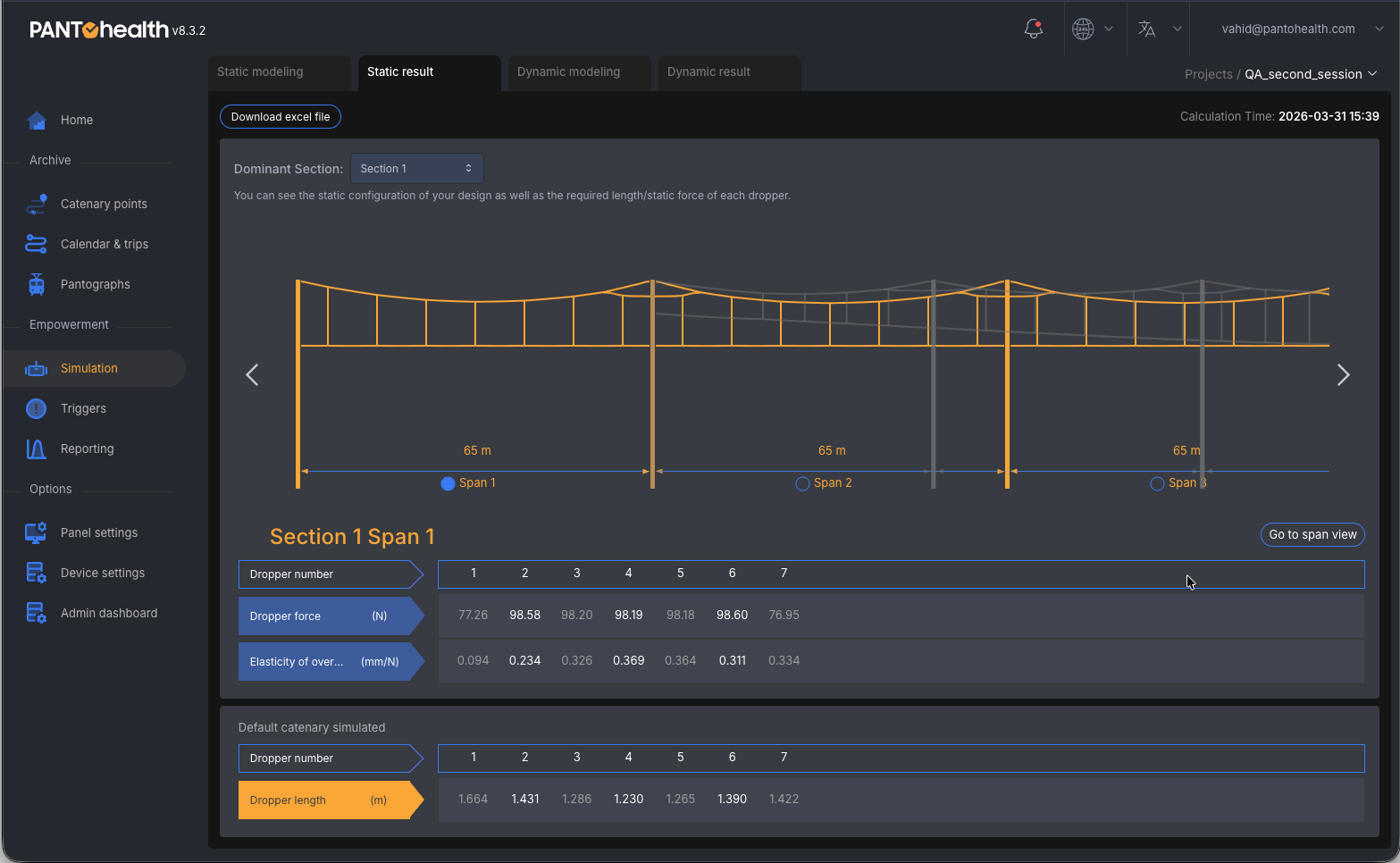This screenshot has height=863, width=1400.
Task: Click the Catenary points icon
Action: point(37,204)
